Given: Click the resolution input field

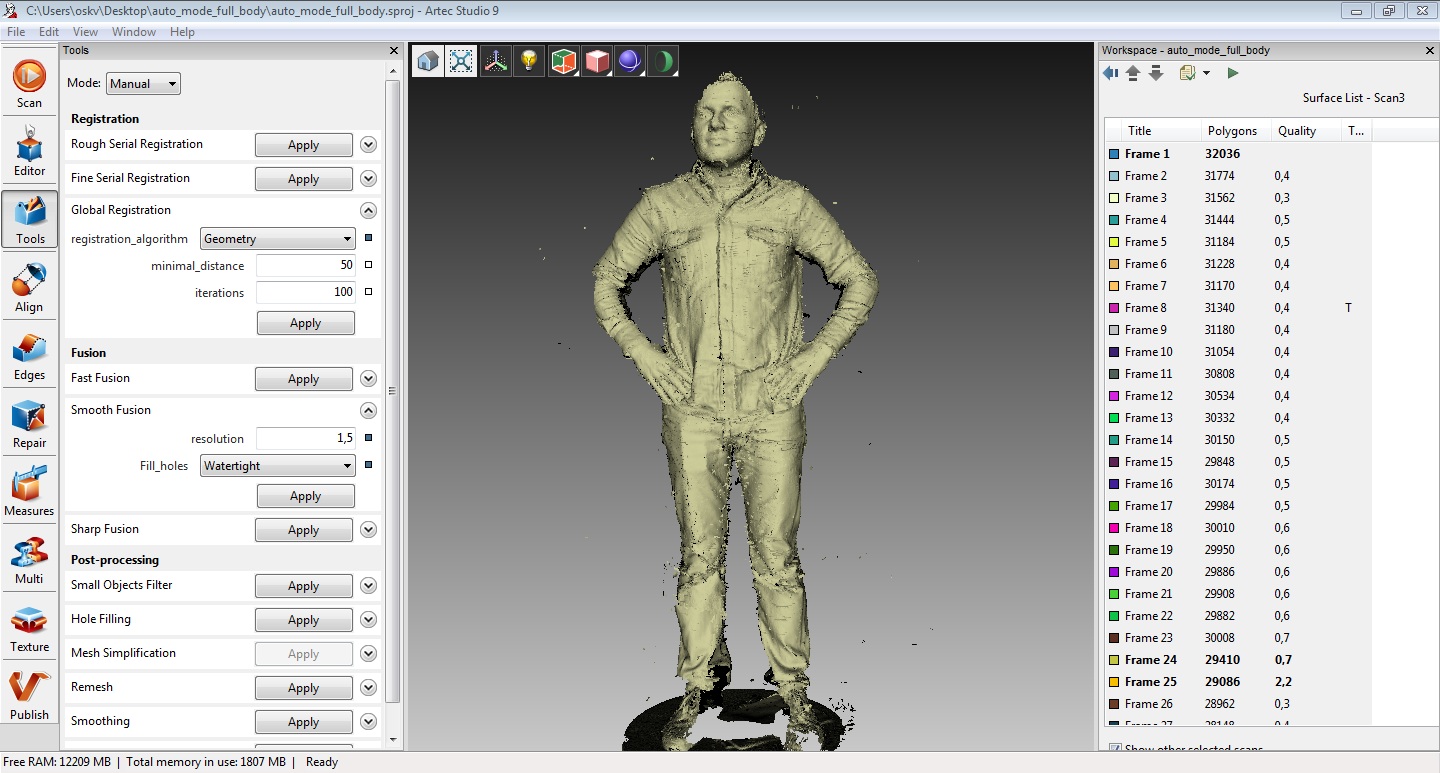Looking at the screenshot, I should tap(306, 438).
